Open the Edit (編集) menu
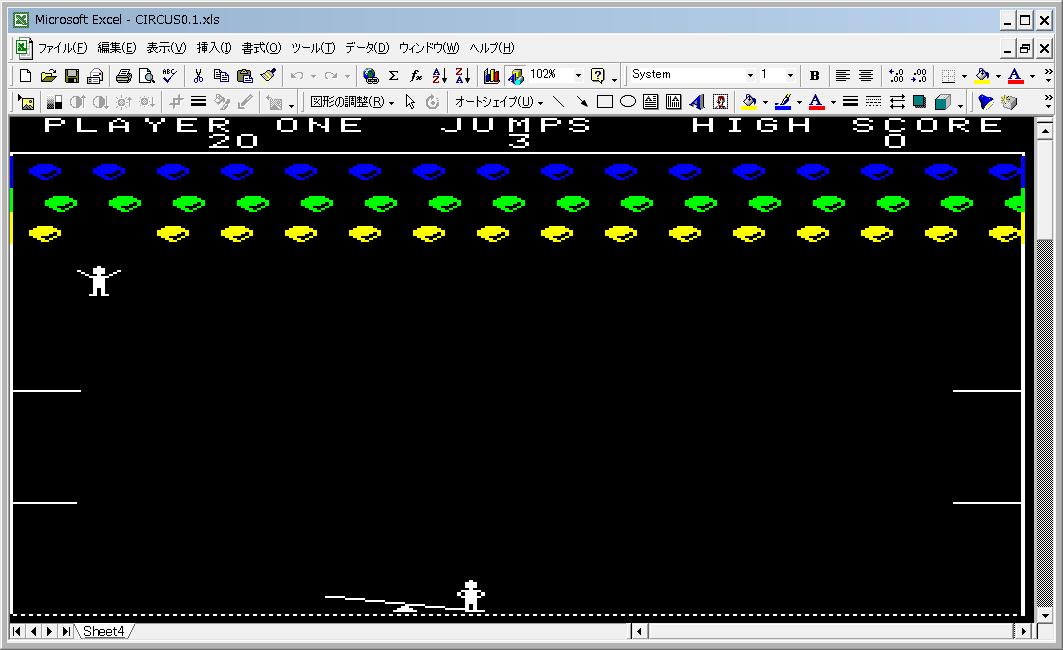 tap(117, 47)
